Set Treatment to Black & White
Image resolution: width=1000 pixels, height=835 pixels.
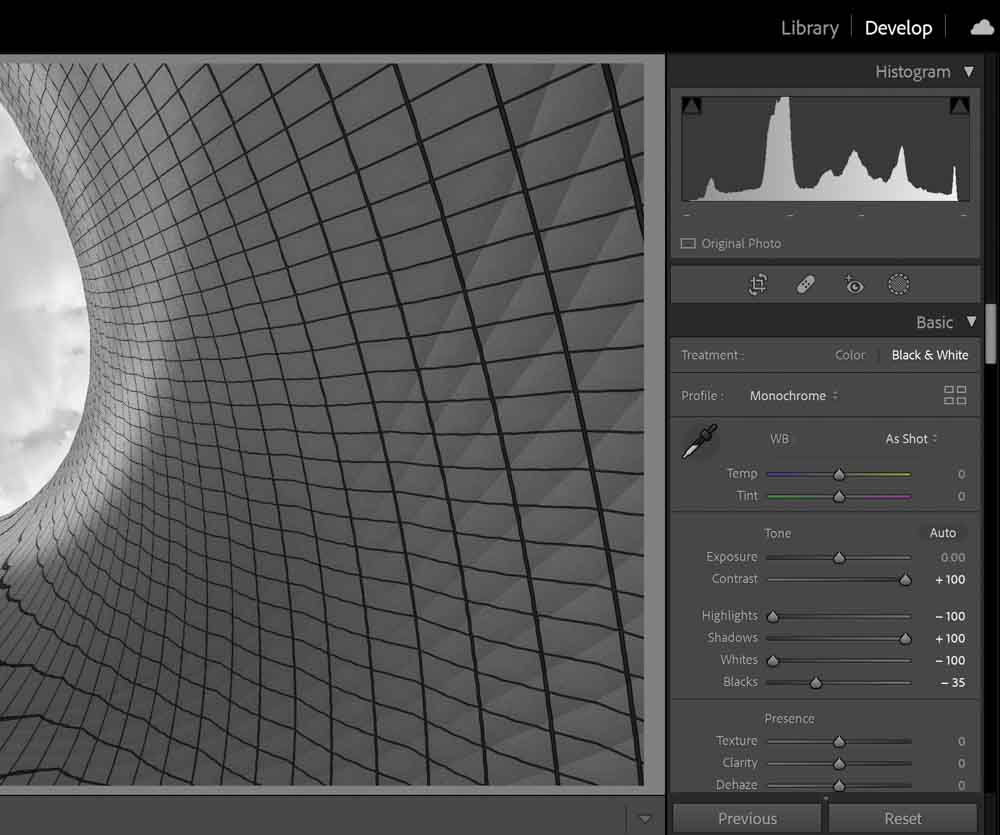point(930,355)
